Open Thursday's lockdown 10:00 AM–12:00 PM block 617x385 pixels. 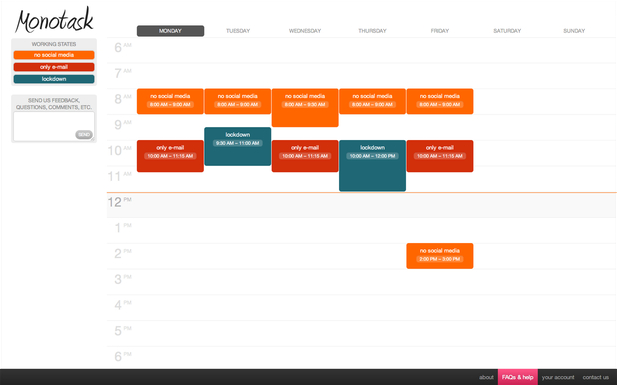(372, 165)
